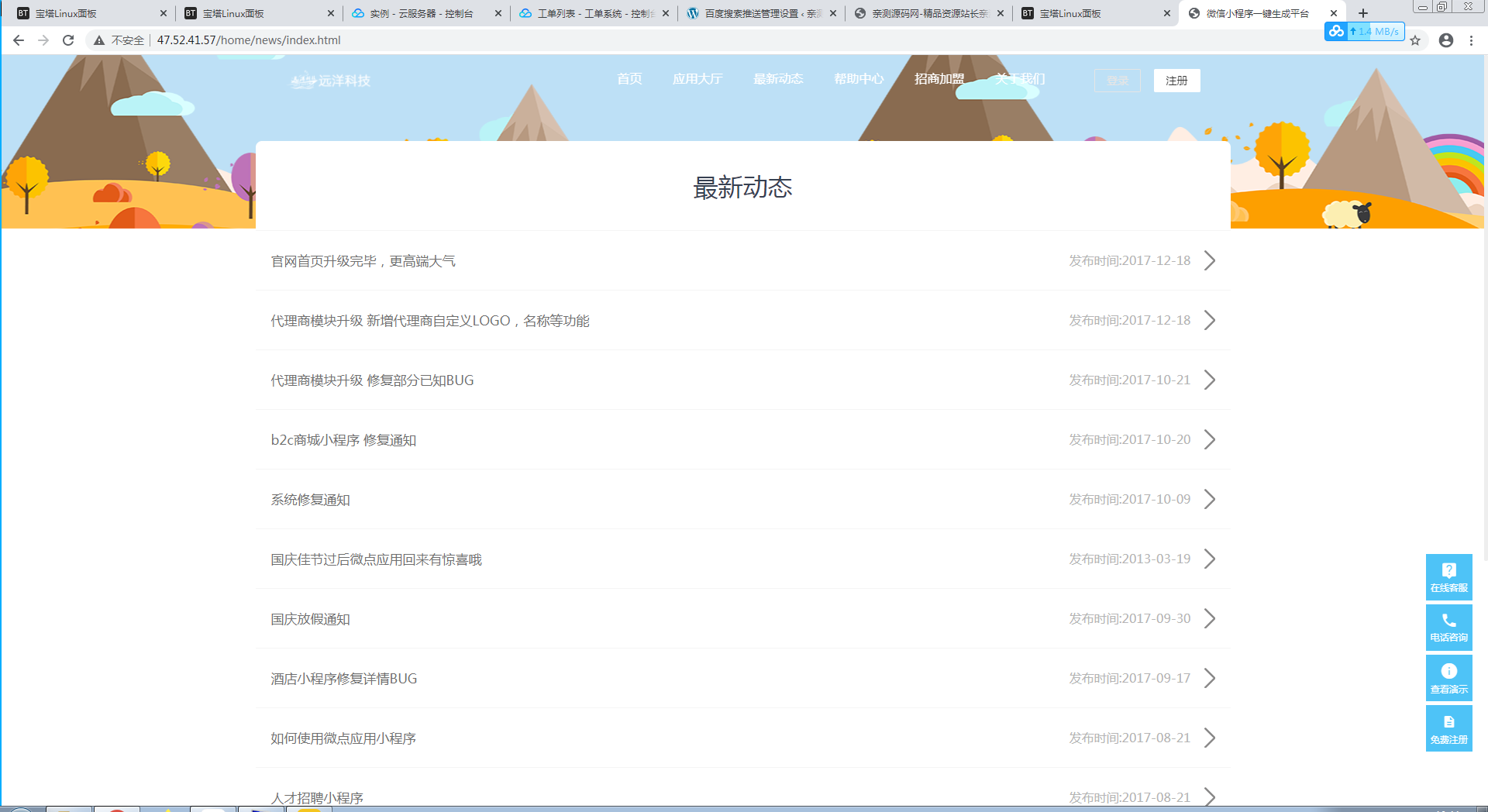Image resolution: width=1488 pixels, height=812 pixels.
Task: Click chevron beside 国庆放假通知
Action: point(1210,618)
